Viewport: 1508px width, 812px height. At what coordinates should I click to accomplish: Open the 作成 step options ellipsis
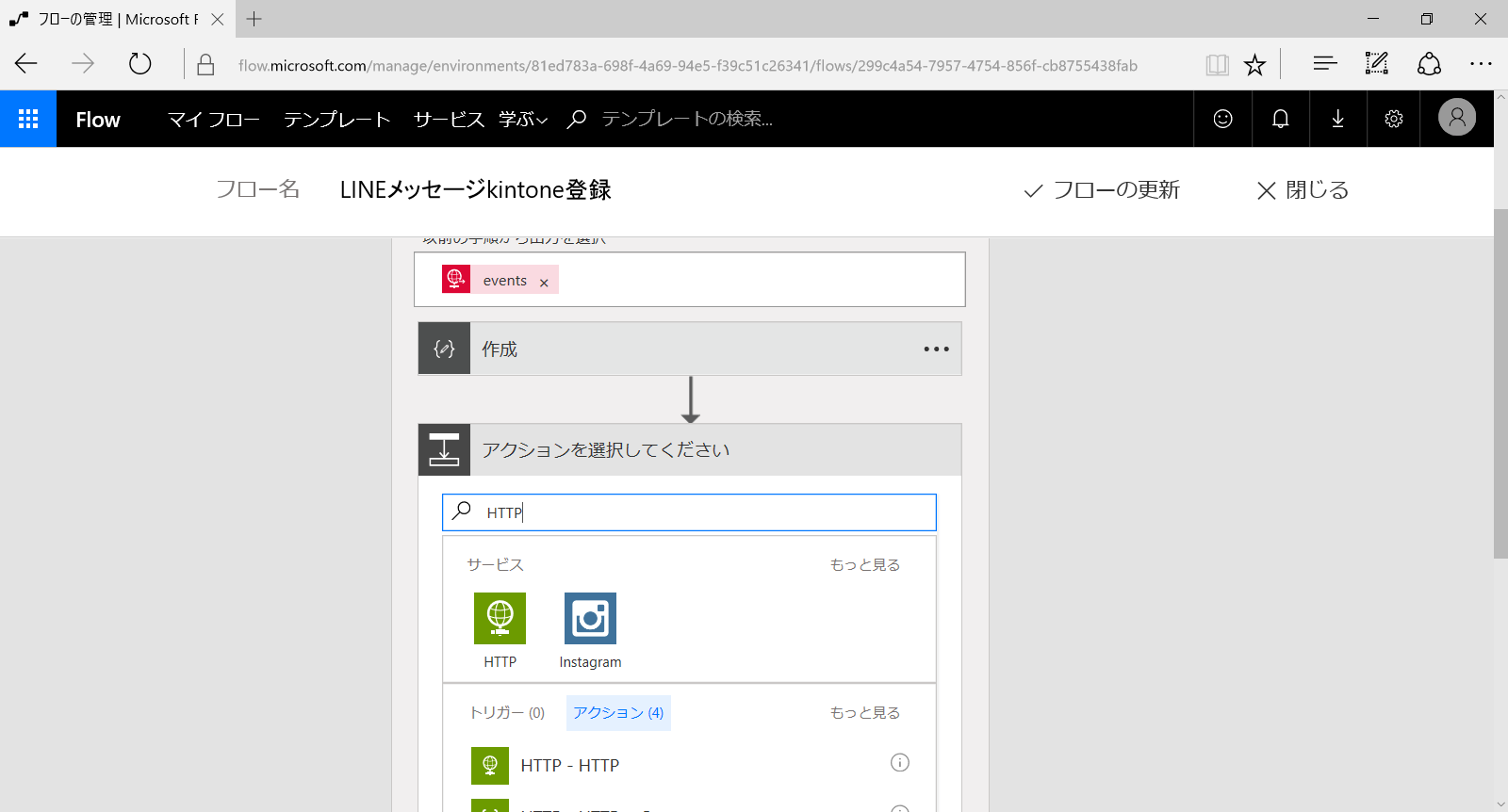[x=936, y=349]
